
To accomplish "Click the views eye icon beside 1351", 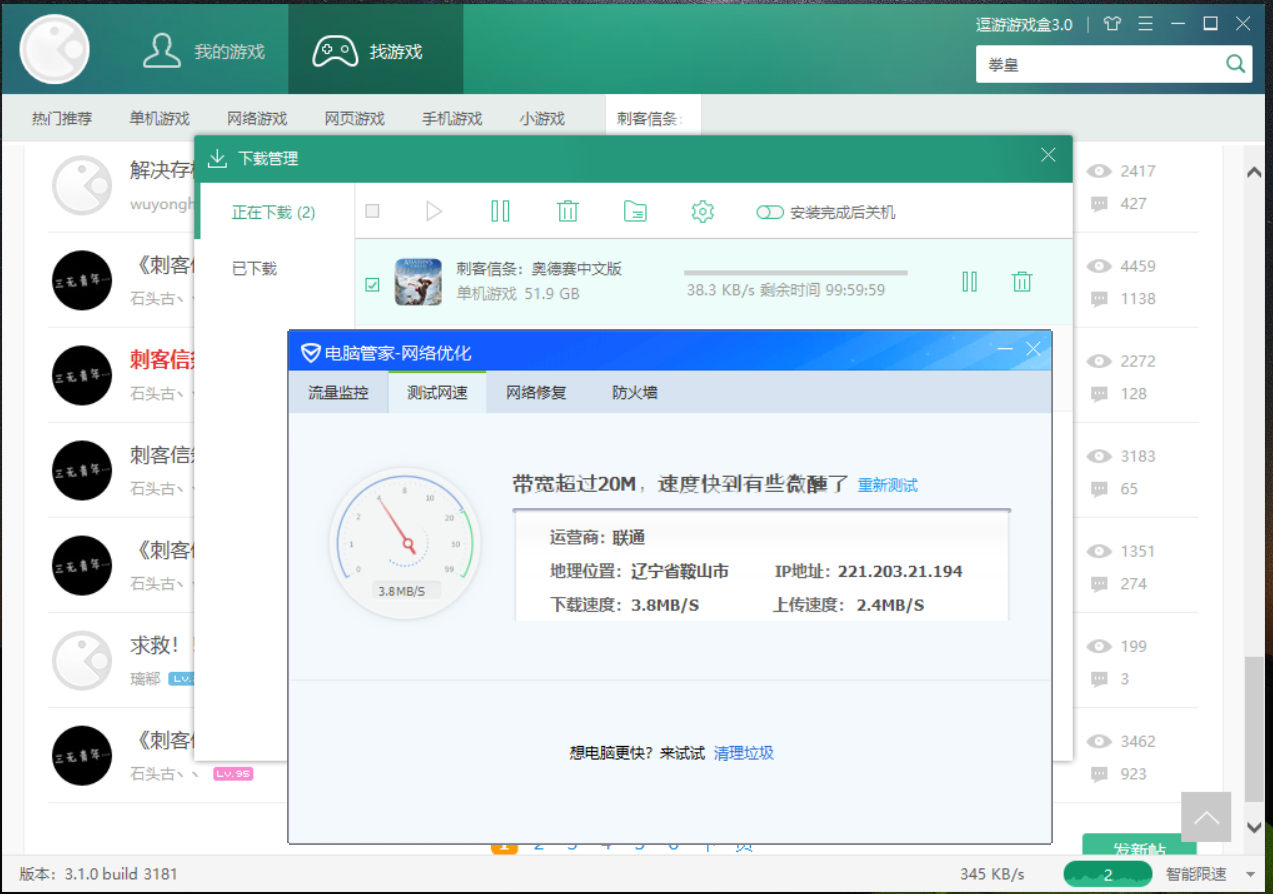I will 1100,551.
